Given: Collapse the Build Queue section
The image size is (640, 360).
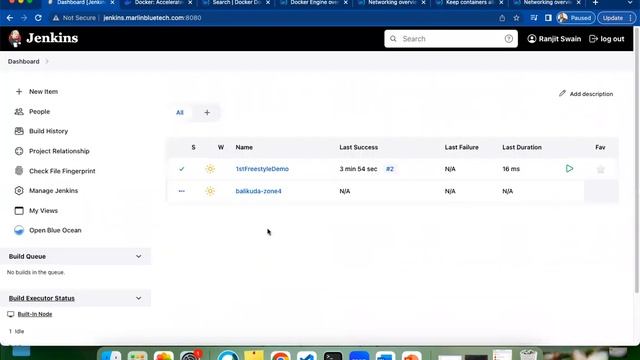Looking at the screenshot, I should pos(138,256).
